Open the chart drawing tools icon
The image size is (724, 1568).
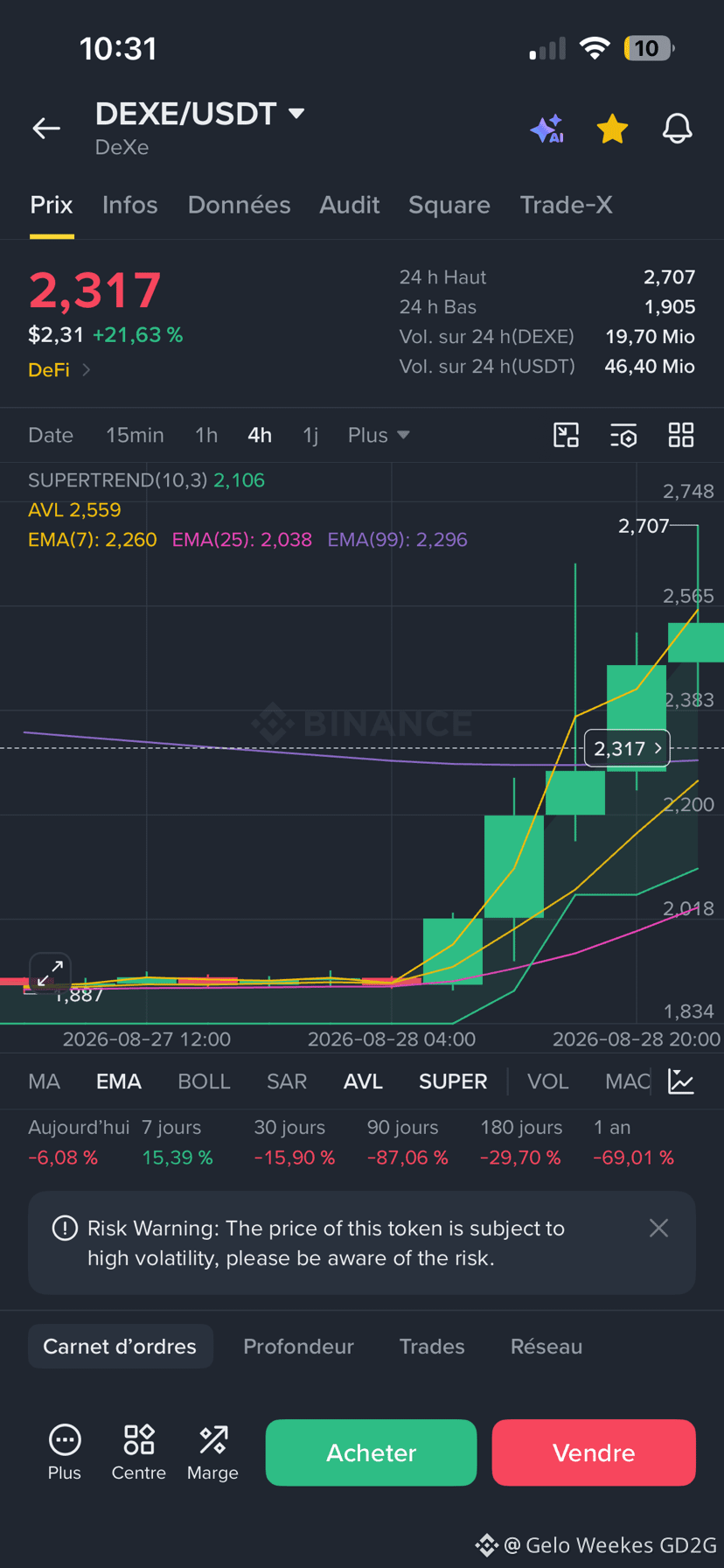(567, 435)
